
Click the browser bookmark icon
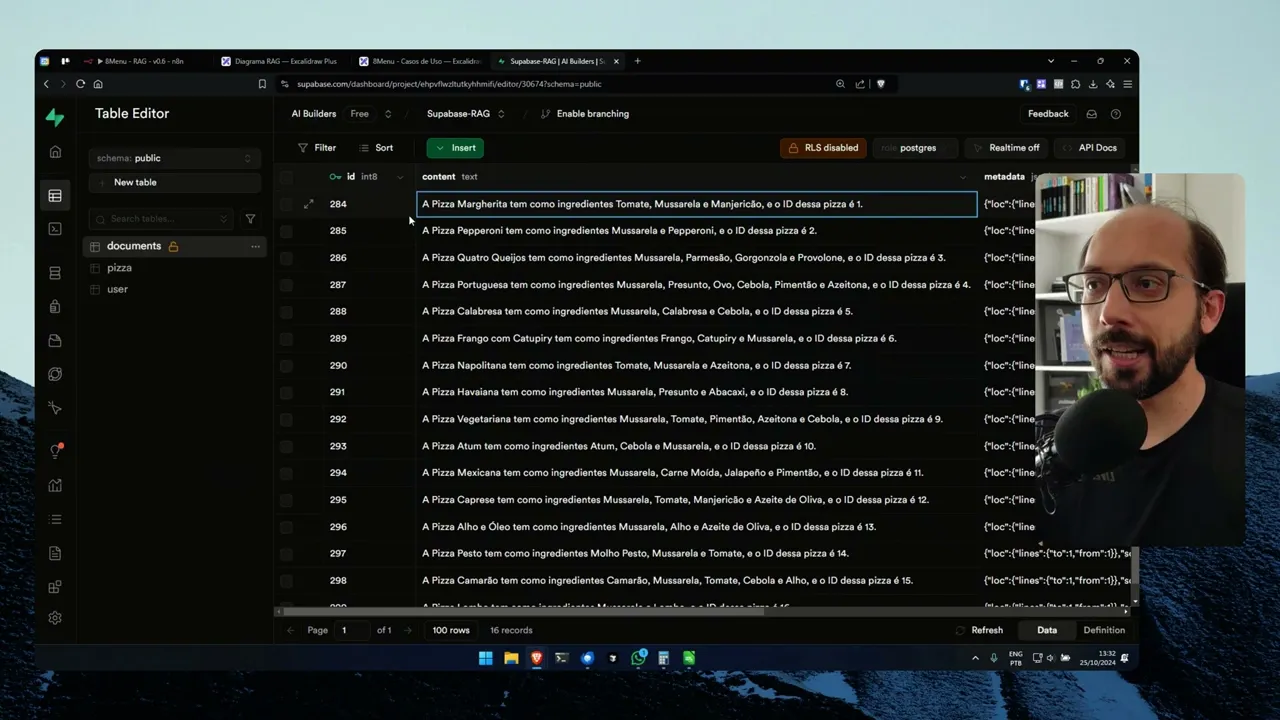click(x=262, y=84)
